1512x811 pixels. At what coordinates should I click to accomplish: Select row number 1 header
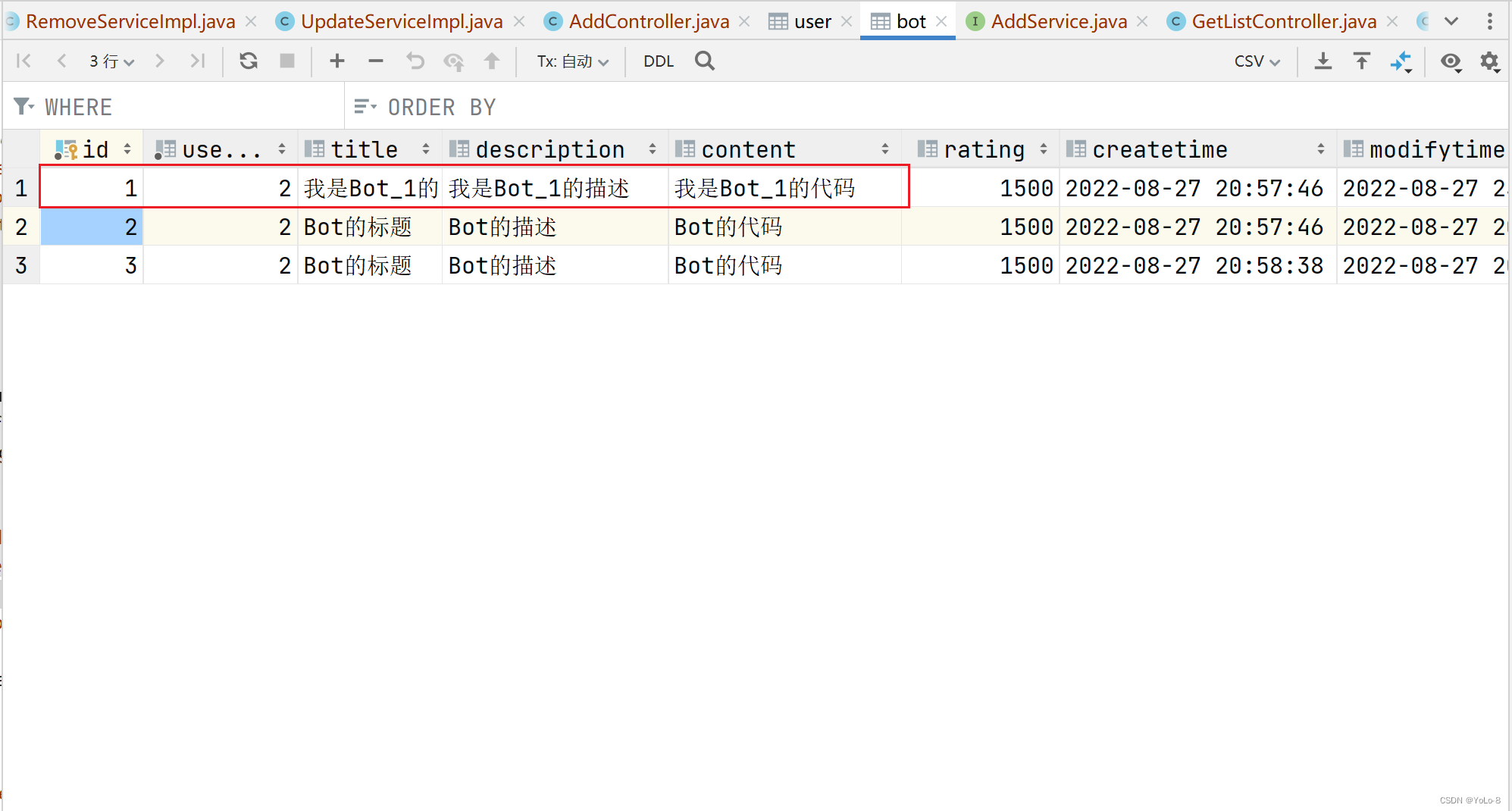[x=21, y=188]
